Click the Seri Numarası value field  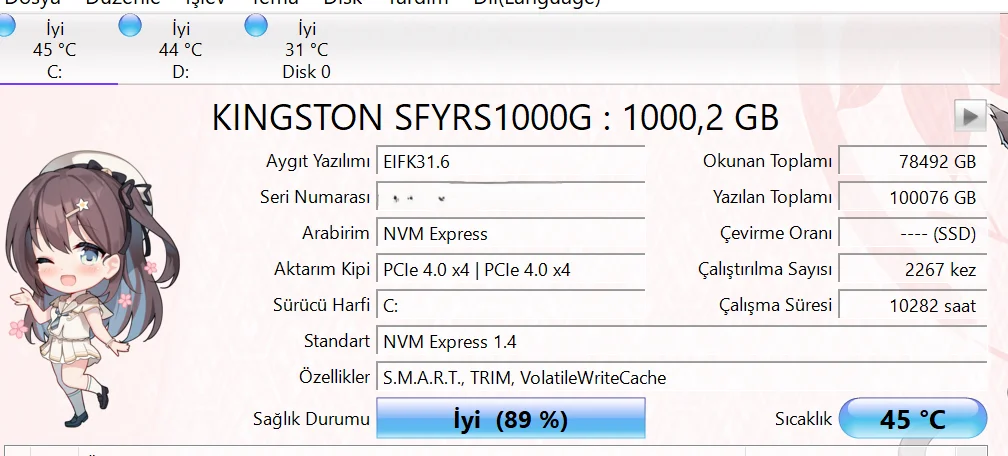click(x=510, y=197)
